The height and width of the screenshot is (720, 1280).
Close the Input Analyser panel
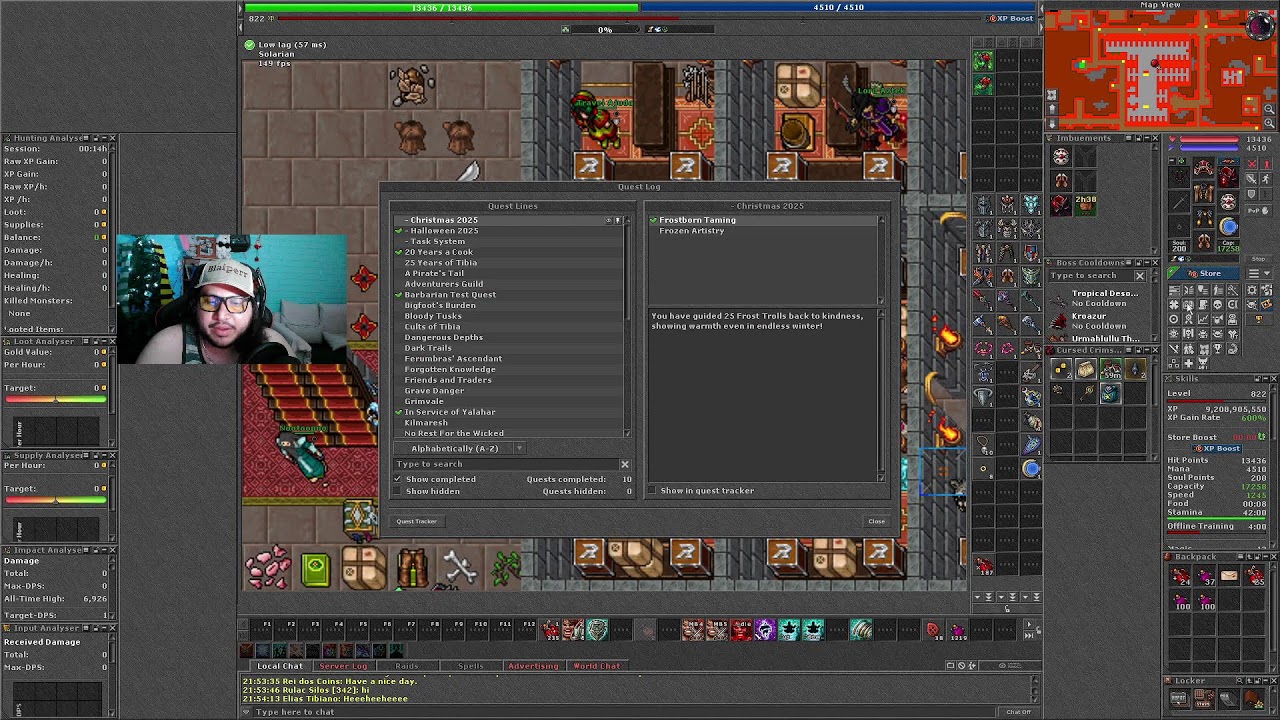point(112,629)
